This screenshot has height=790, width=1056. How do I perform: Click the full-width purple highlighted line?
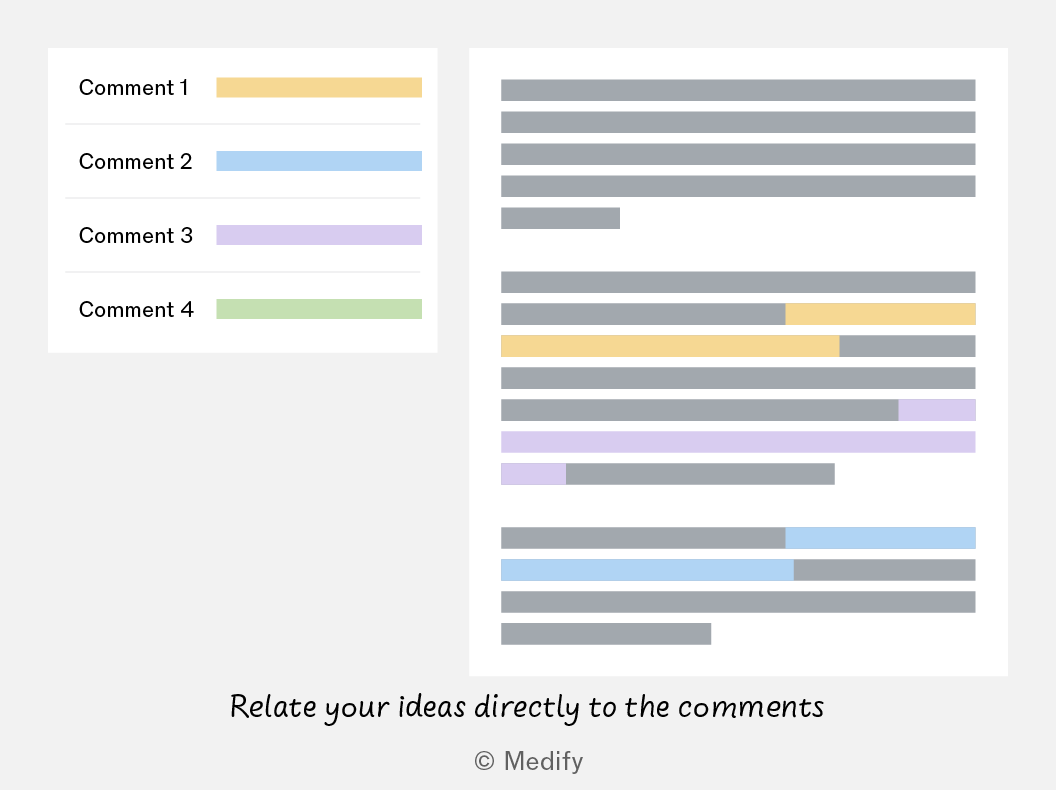738,442
